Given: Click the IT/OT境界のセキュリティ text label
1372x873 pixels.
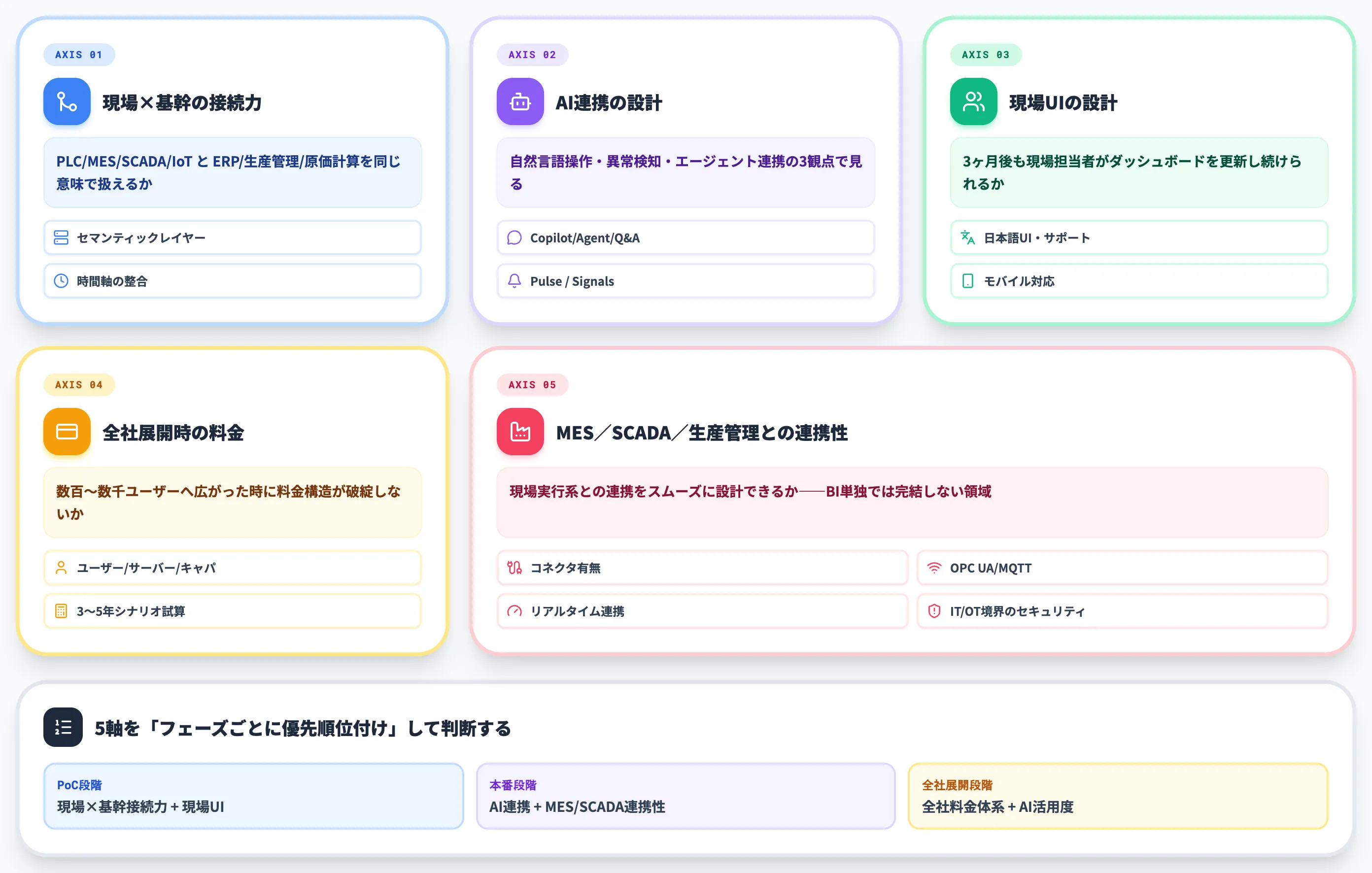Looking at the screenshot, I should click(x=1018, y=611).
